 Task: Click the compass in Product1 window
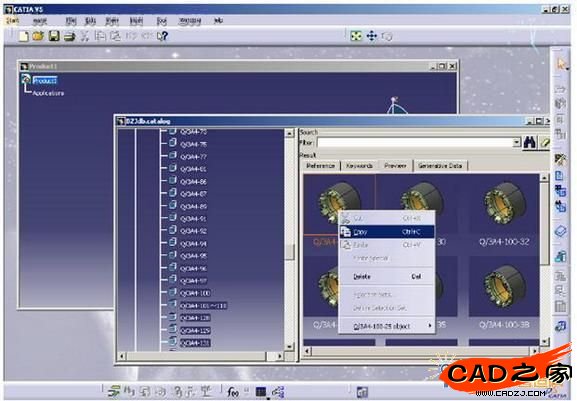(396, 106)
